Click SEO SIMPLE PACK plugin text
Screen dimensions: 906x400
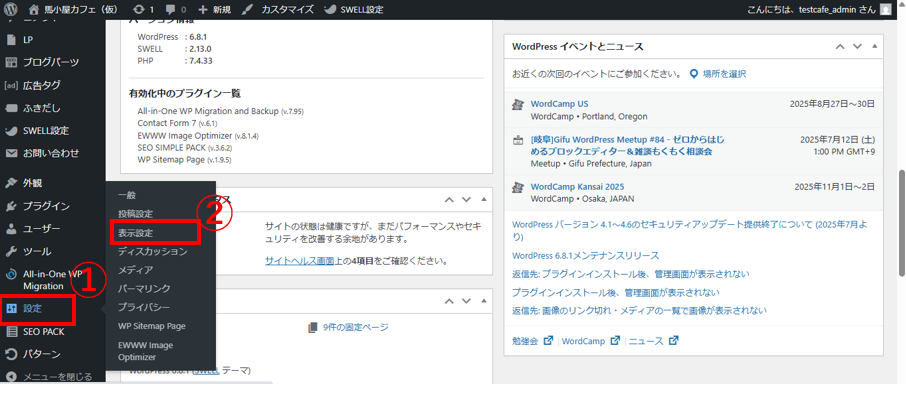coord(183,147)
